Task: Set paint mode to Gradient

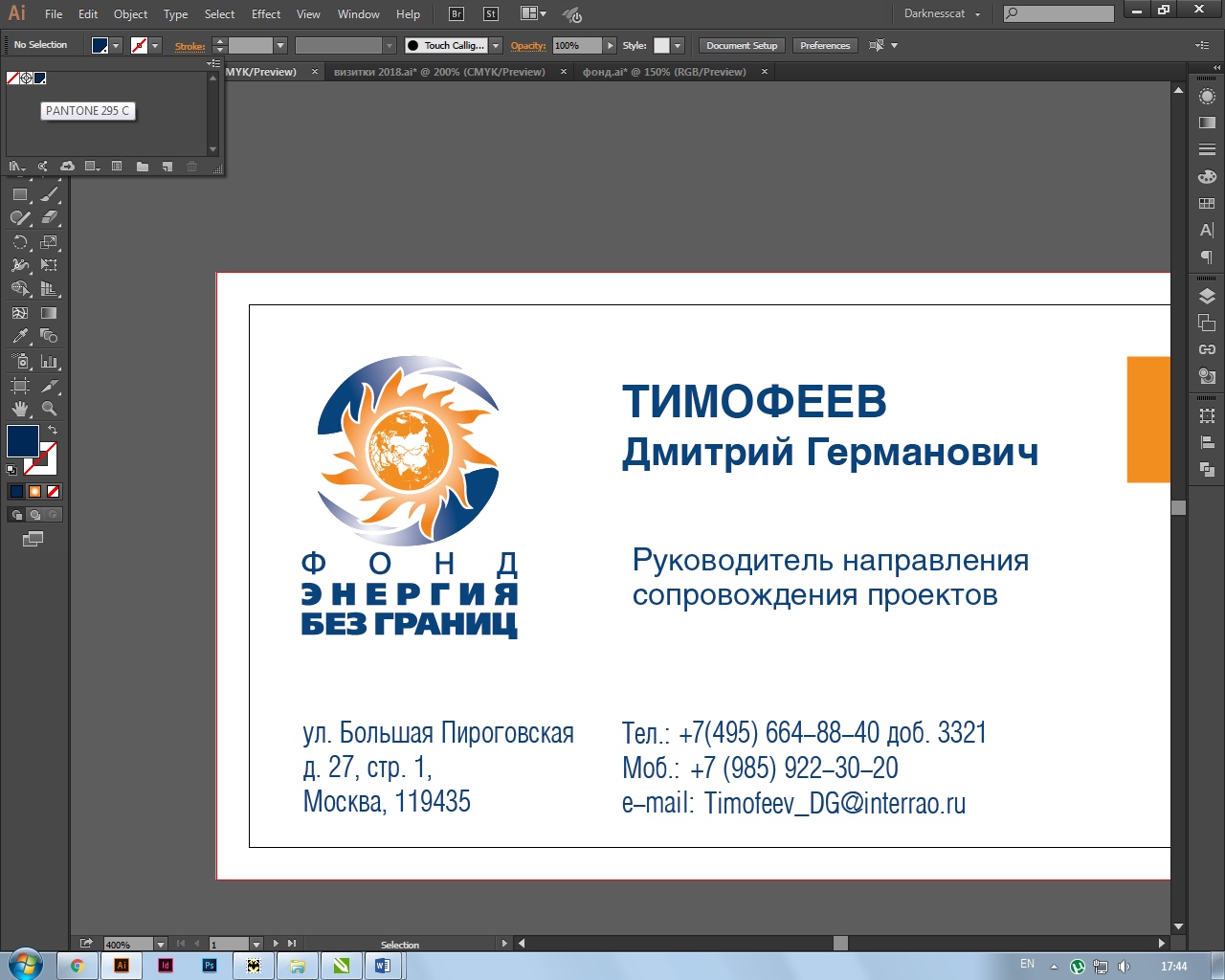Action: pos(34,492)
